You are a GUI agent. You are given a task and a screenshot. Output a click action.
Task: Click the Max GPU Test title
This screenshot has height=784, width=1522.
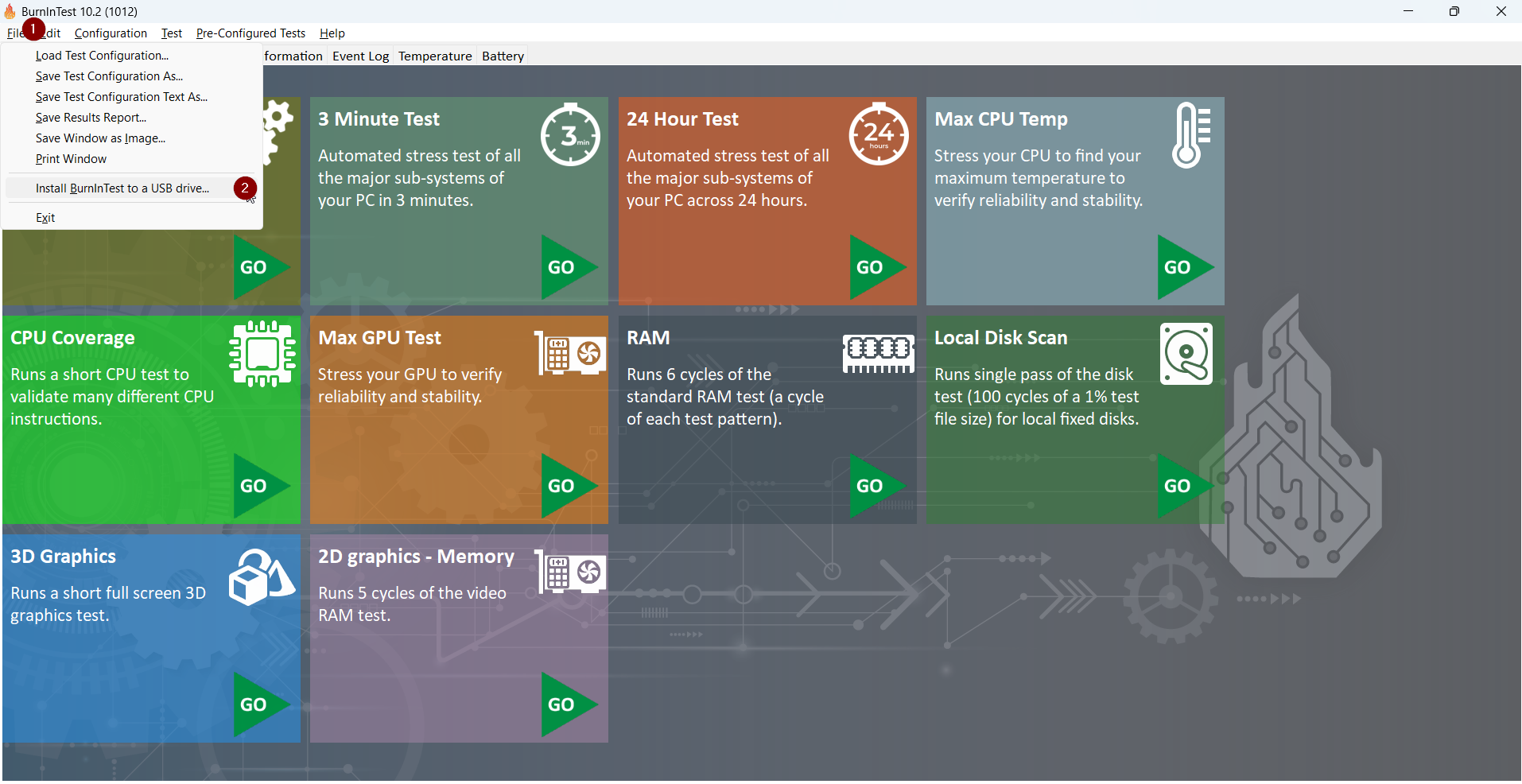pos(380,338)
